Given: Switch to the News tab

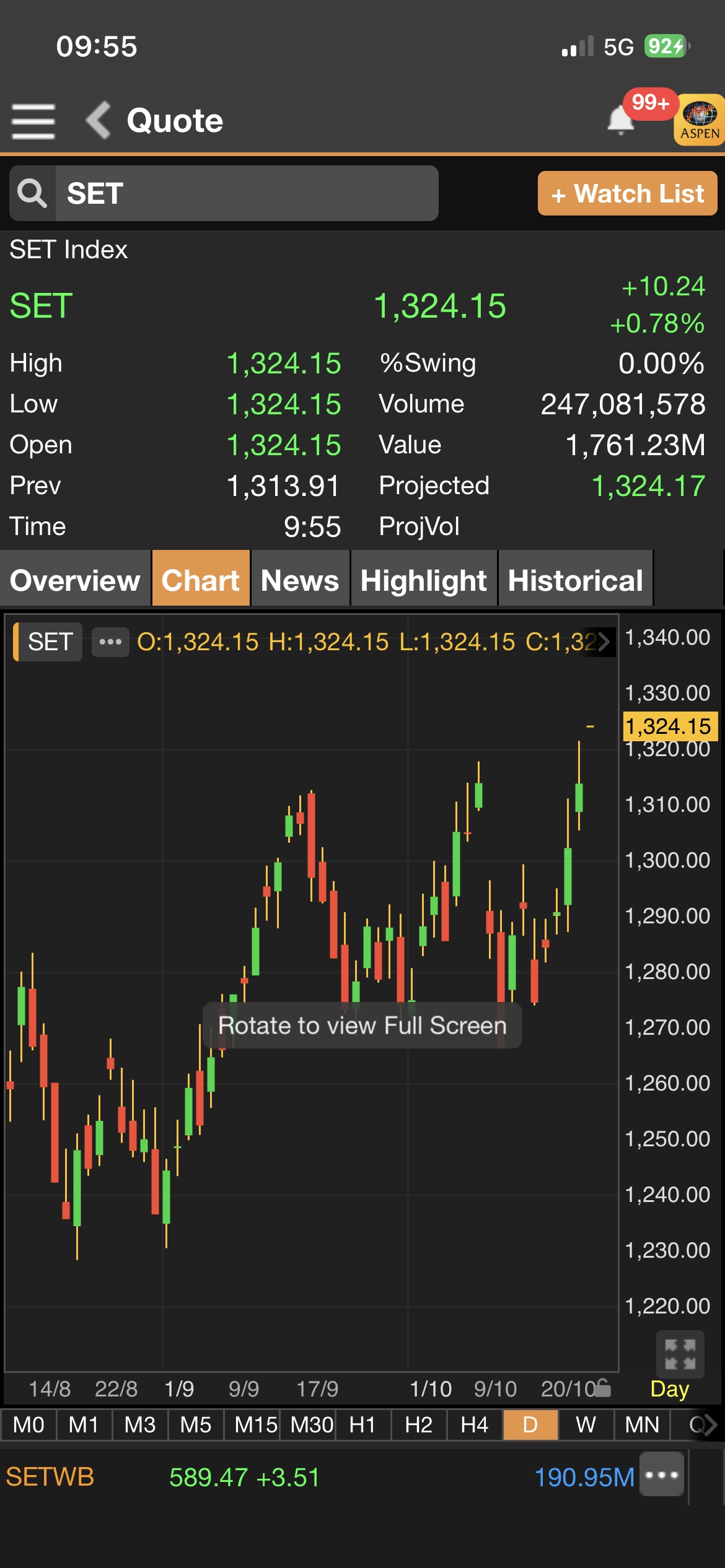Looking at the screenshot, I should [300, 580].
